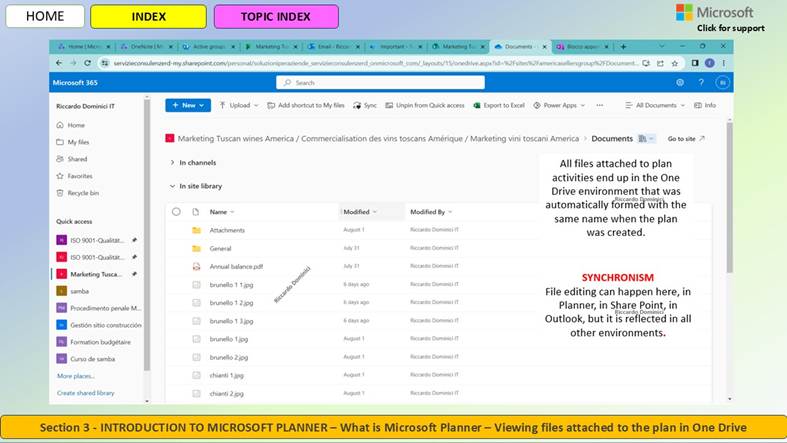Screen dimensions: 787x443
Task: Click the Go to site link
Action: (686, 138)
